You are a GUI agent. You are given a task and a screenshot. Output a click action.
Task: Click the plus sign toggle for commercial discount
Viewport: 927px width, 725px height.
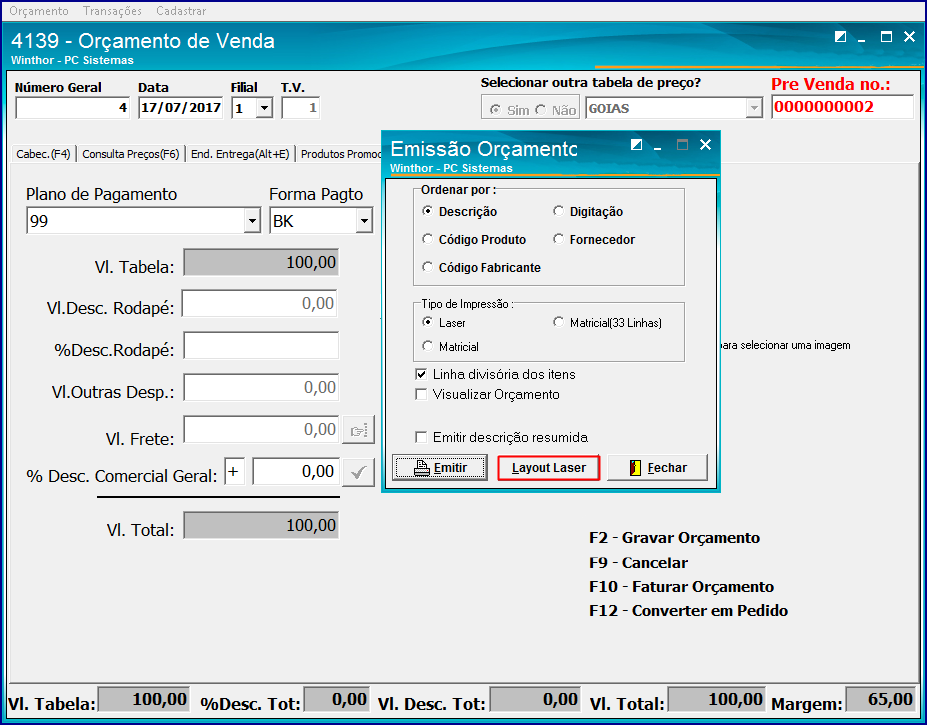pyautogui.click(x=234, y=471)
